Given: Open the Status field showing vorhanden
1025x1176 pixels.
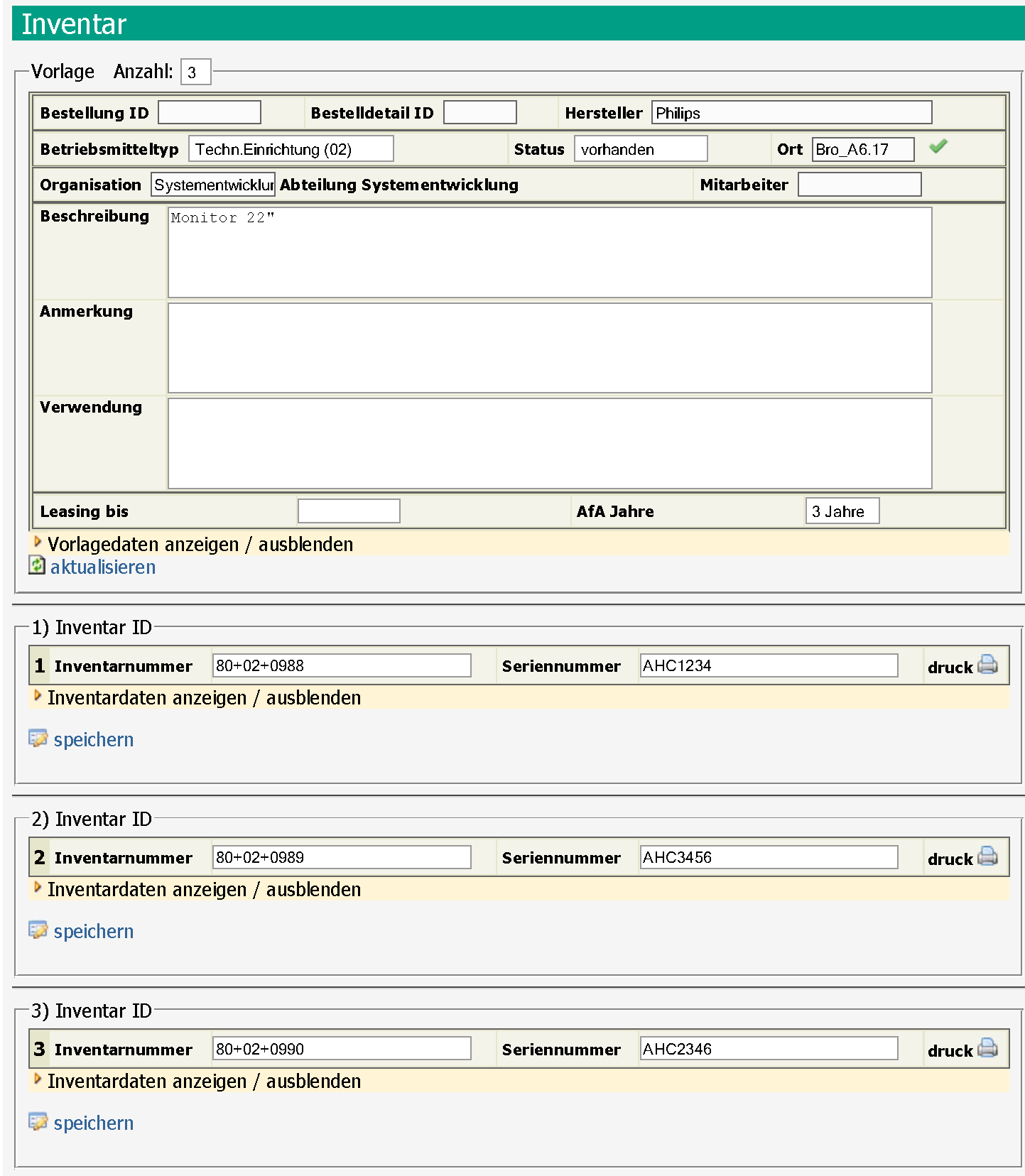Looking at the screenshot, I should tap(640, 149).
